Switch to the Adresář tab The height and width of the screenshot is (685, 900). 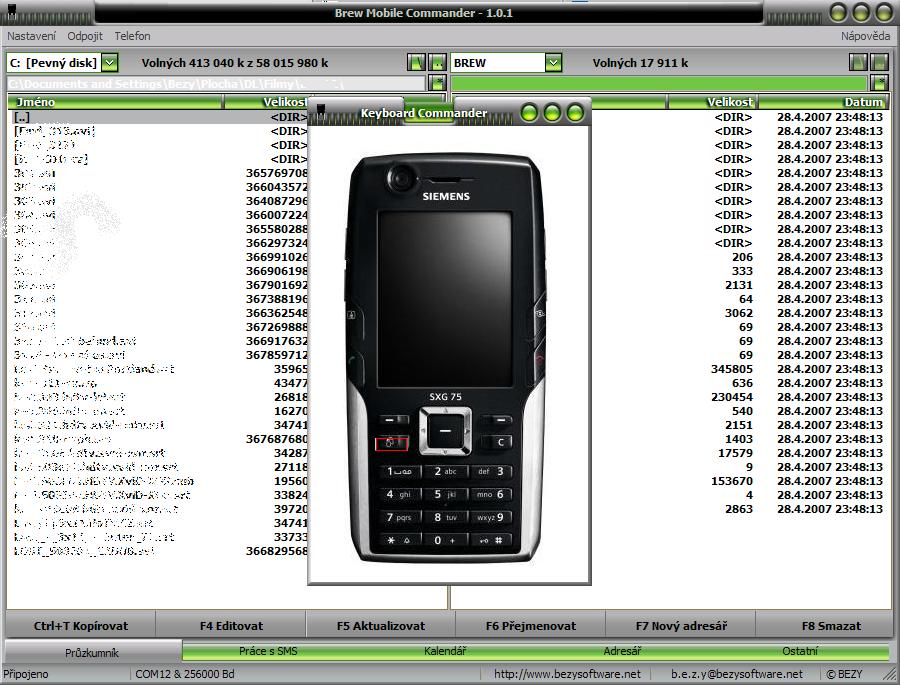point(622,651)
